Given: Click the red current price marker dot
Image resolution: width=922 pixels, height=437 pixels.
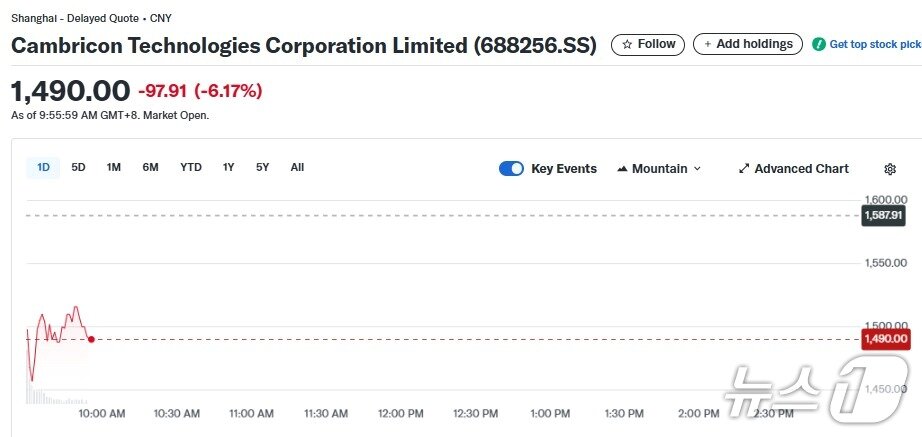Looking at the screenshot, I should (x=91, y=339).
